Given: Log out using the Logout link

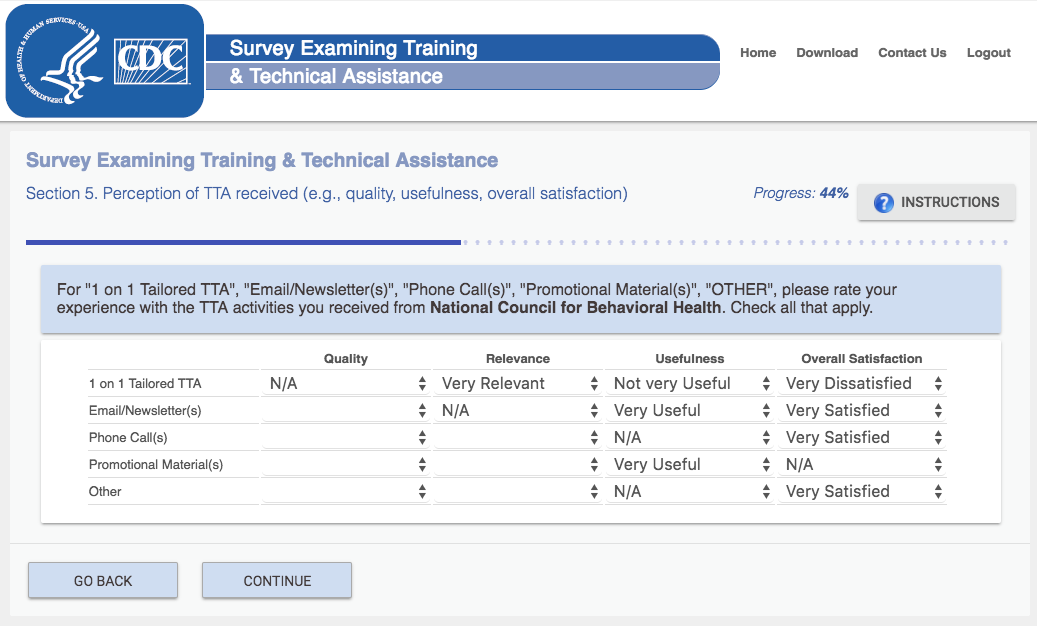Looking at the screenshot, I should (989, 53).
